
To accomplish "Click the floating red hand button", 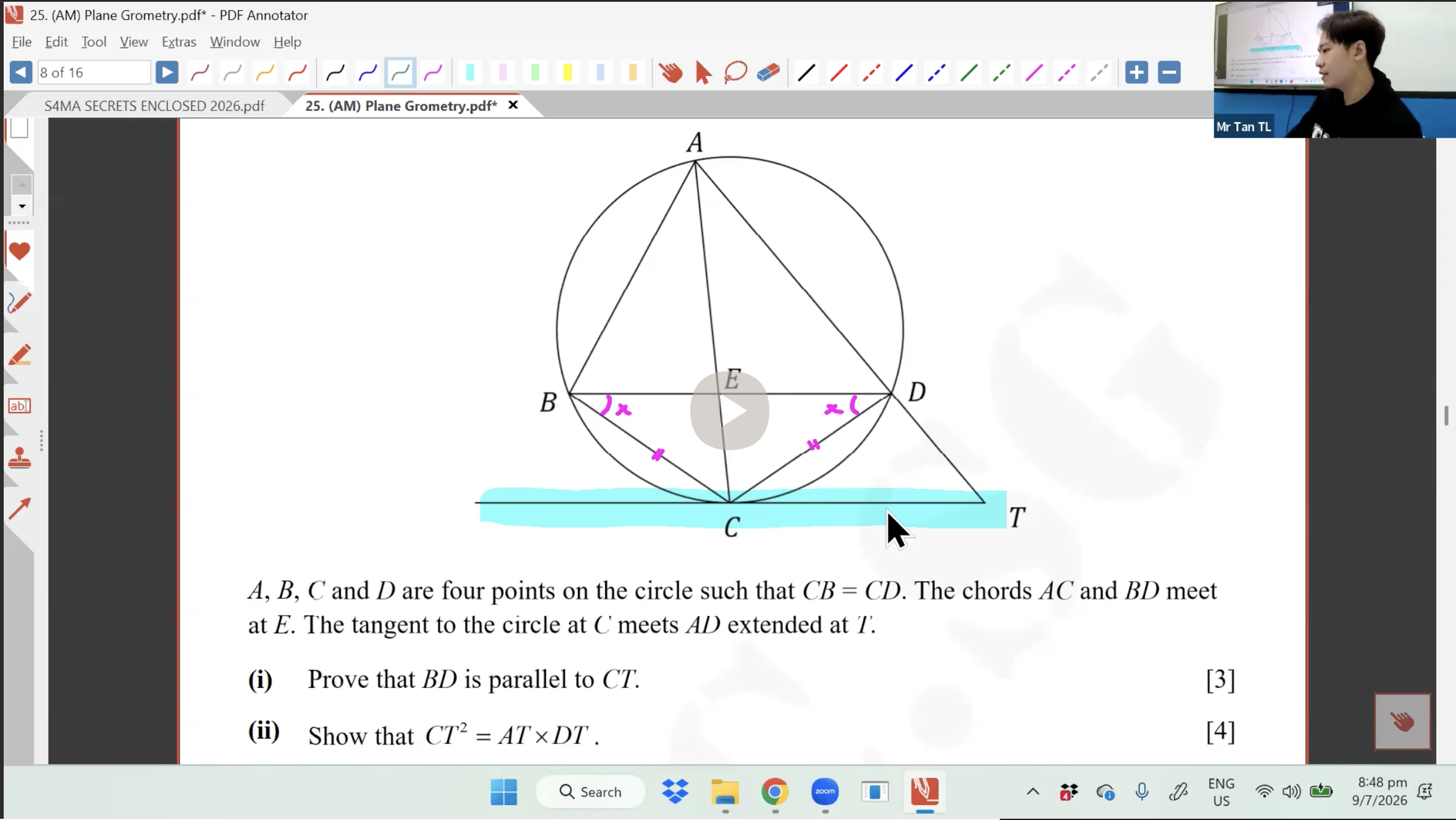I will tap(1402, 721).
